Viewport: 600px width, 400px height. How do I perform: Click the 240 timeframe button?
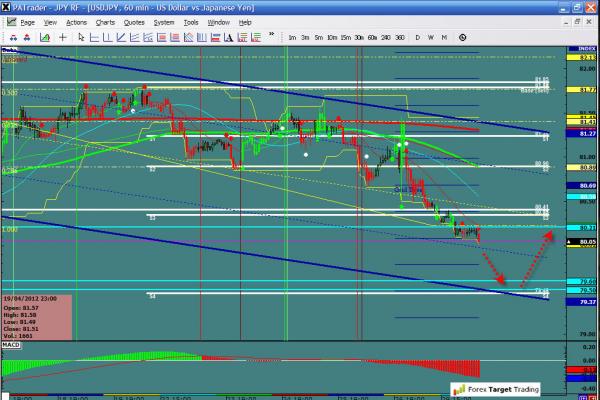point(385,37)
